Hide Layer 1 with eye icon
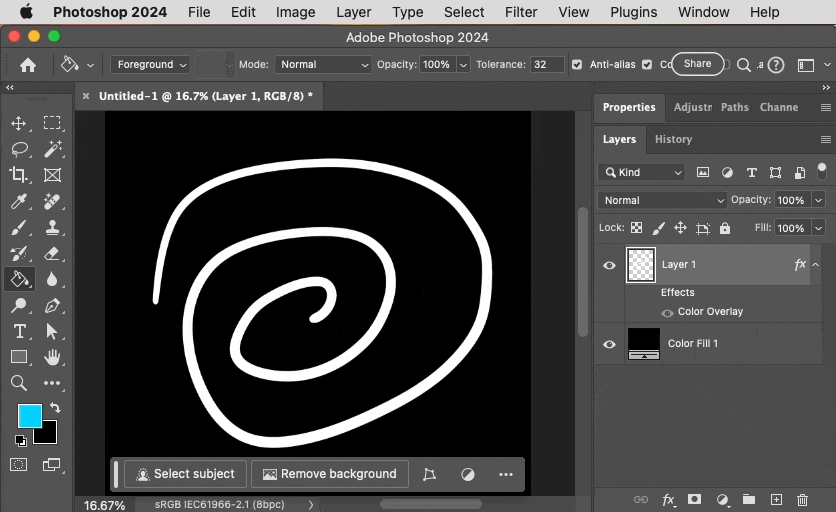 [x=609, y=265]
